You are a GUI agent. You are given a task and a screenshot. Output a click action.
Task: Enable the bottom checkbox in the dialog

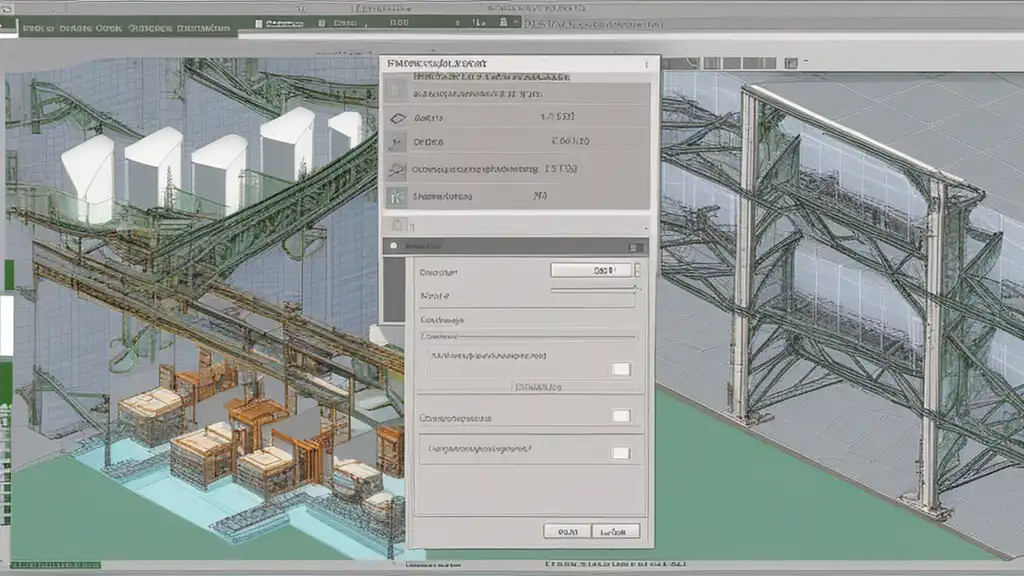click(x=621, y=453)
